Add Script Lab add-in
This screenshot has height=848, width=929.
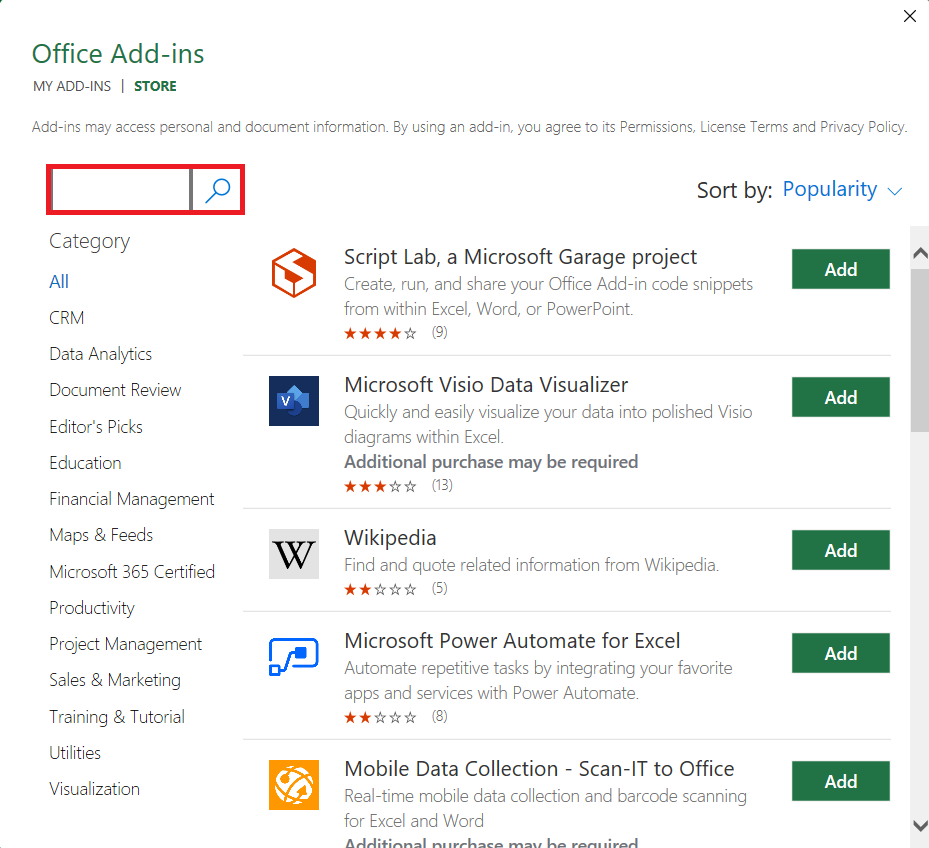click(841, 269)
